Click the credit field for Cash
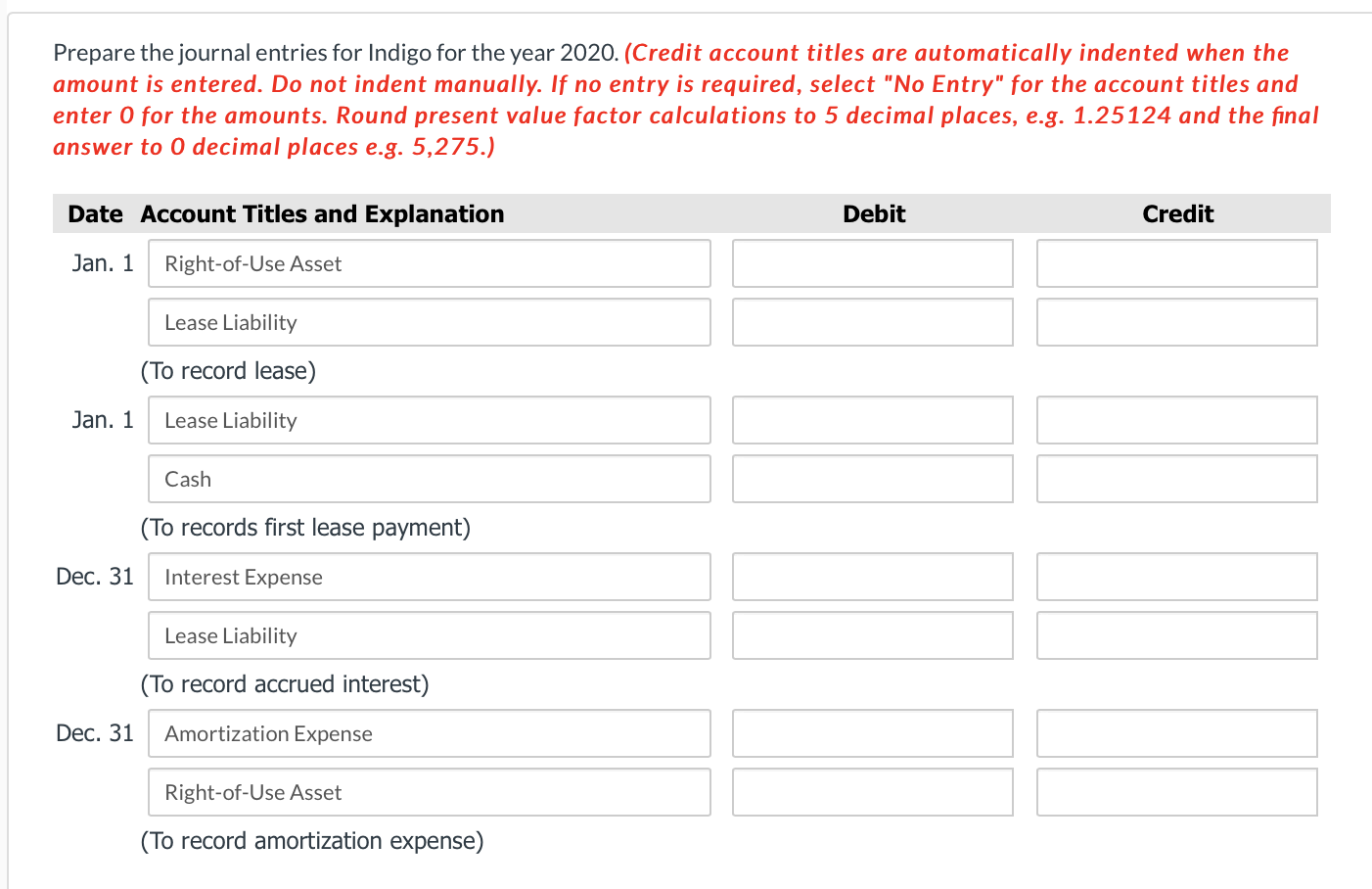The image size is (1372, 889). click(1177, 479)
